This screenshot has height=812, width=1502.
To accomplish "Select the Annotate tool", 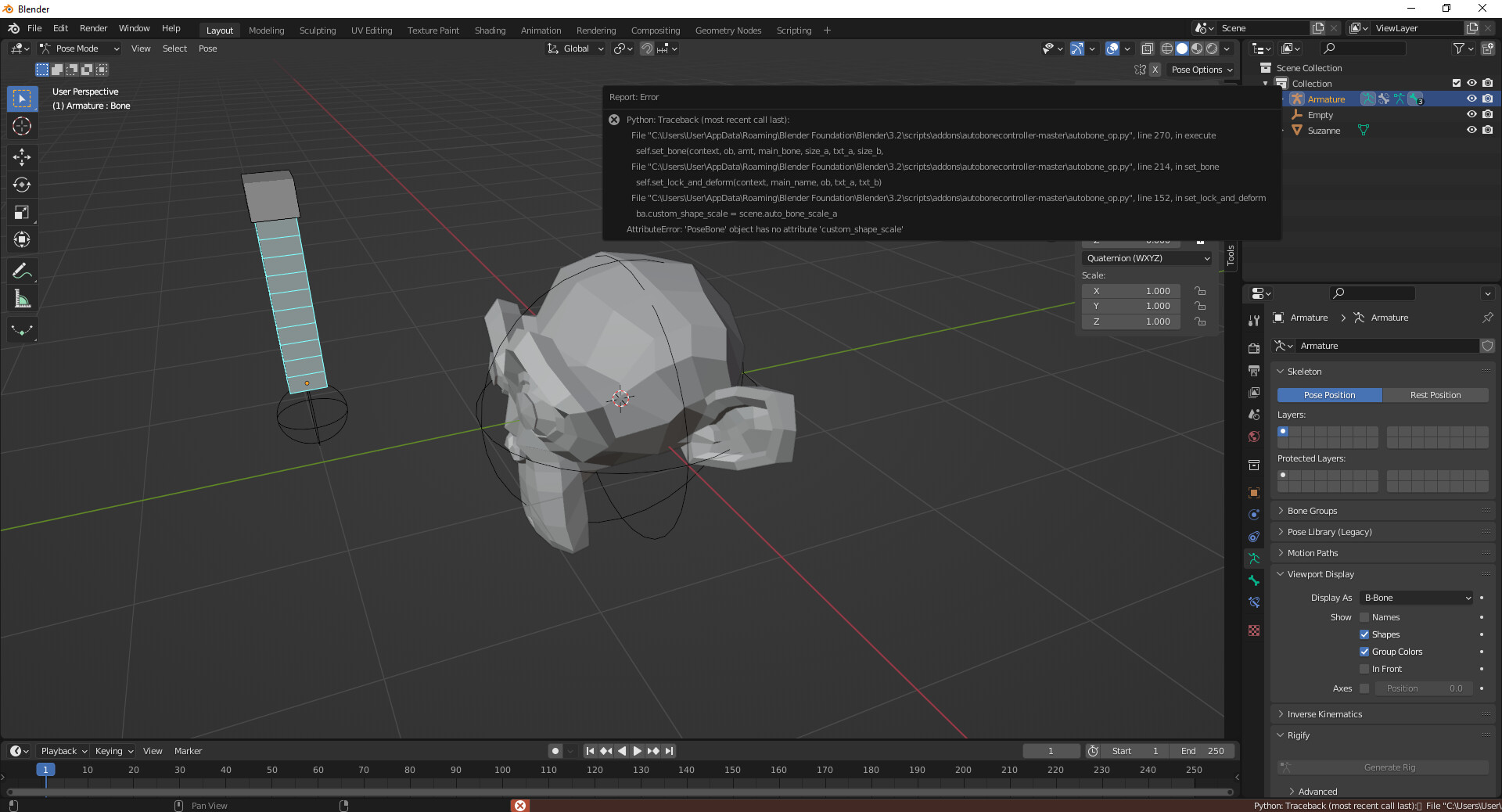I will click(22, 270).
